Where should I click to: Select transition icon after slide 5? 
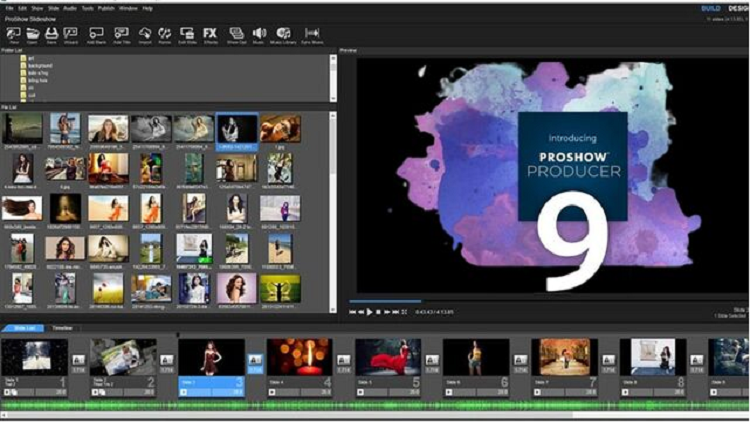click(x=432, y=360)
